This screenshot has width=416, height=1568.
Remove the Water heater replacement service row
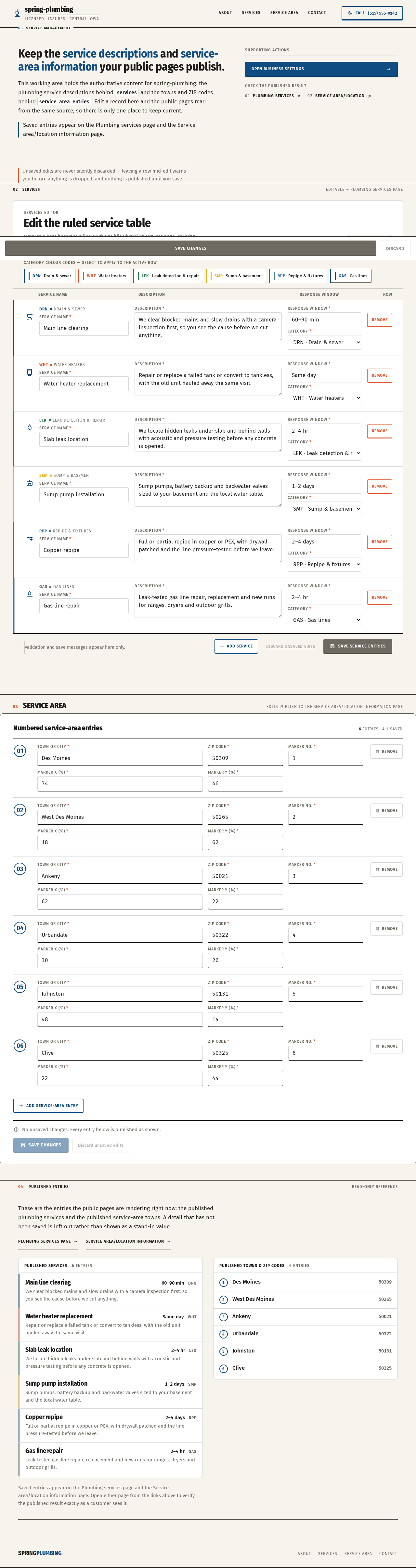coord(380,375)
